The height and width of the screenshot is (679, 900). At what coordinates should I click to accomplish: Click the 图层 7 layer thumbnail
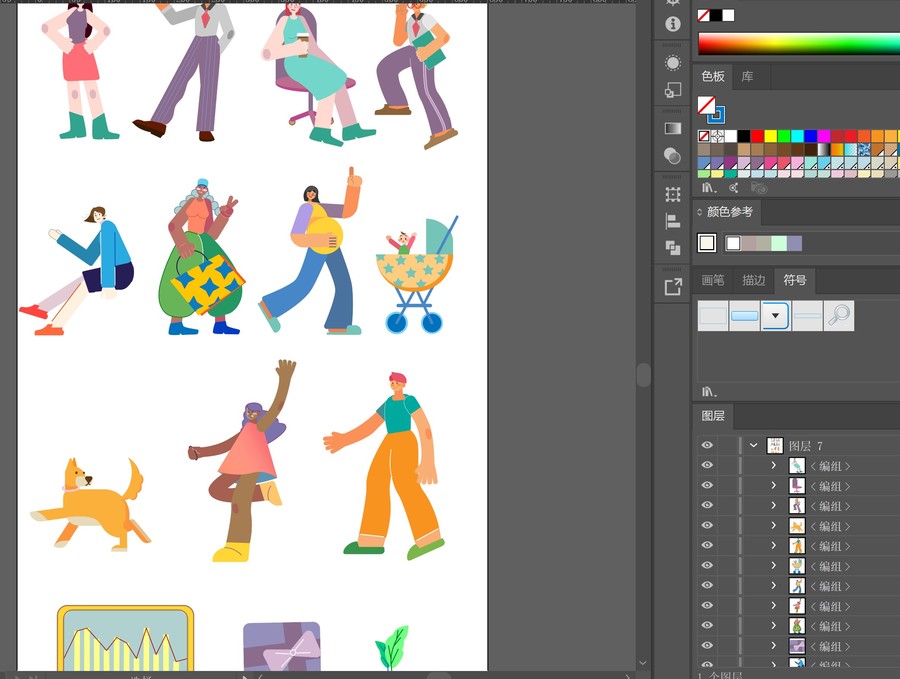pos(775,445)
